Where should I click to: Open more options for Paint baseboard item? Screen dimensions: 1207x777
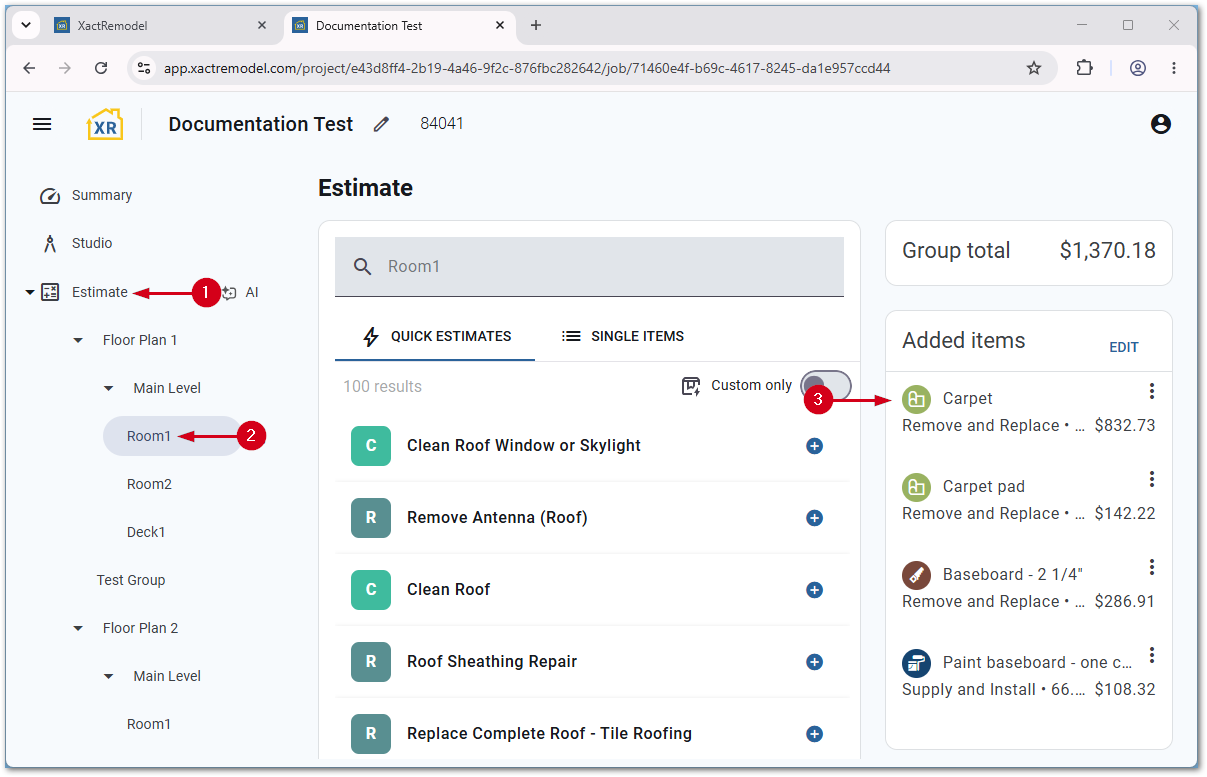point(1152,655)
